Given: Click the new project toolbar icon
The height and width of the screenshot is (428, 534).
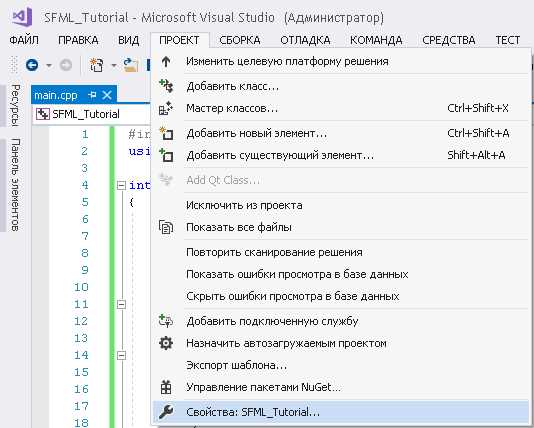Looking at the screenshot, I should pyautogui.click(x=96, y=65).
